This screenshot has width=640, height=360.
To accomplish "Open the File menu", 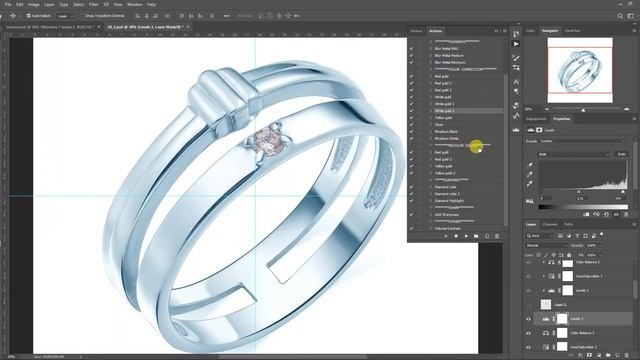I will (x=8, y=4).
